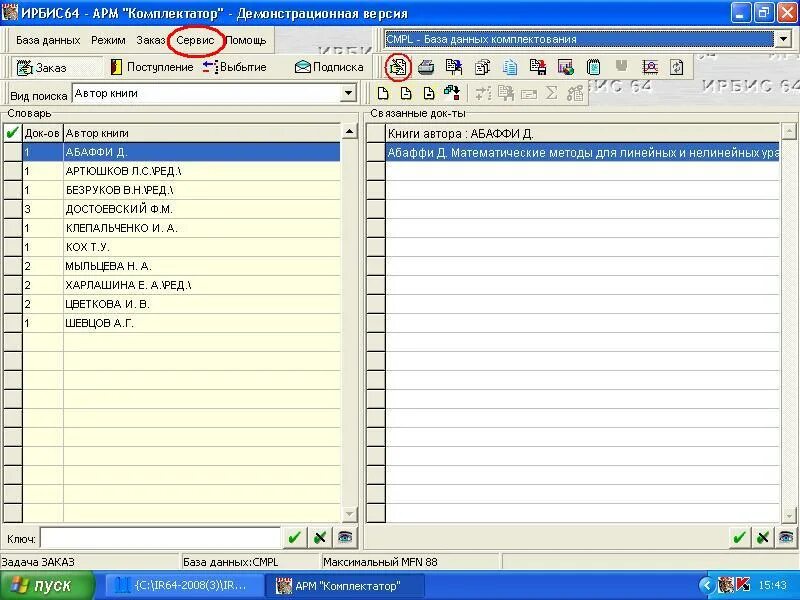
Task: Click the document icon with thick dash
Action: pos(429,93)
